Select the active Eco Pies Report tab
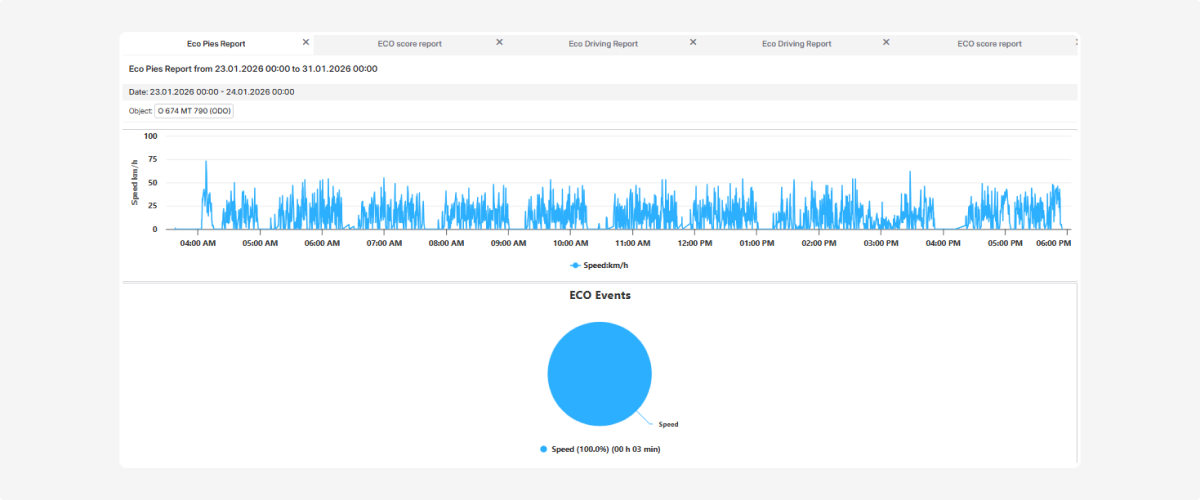Image resolution: width=1200 pixels, height=500 pixels. [216, 43]
